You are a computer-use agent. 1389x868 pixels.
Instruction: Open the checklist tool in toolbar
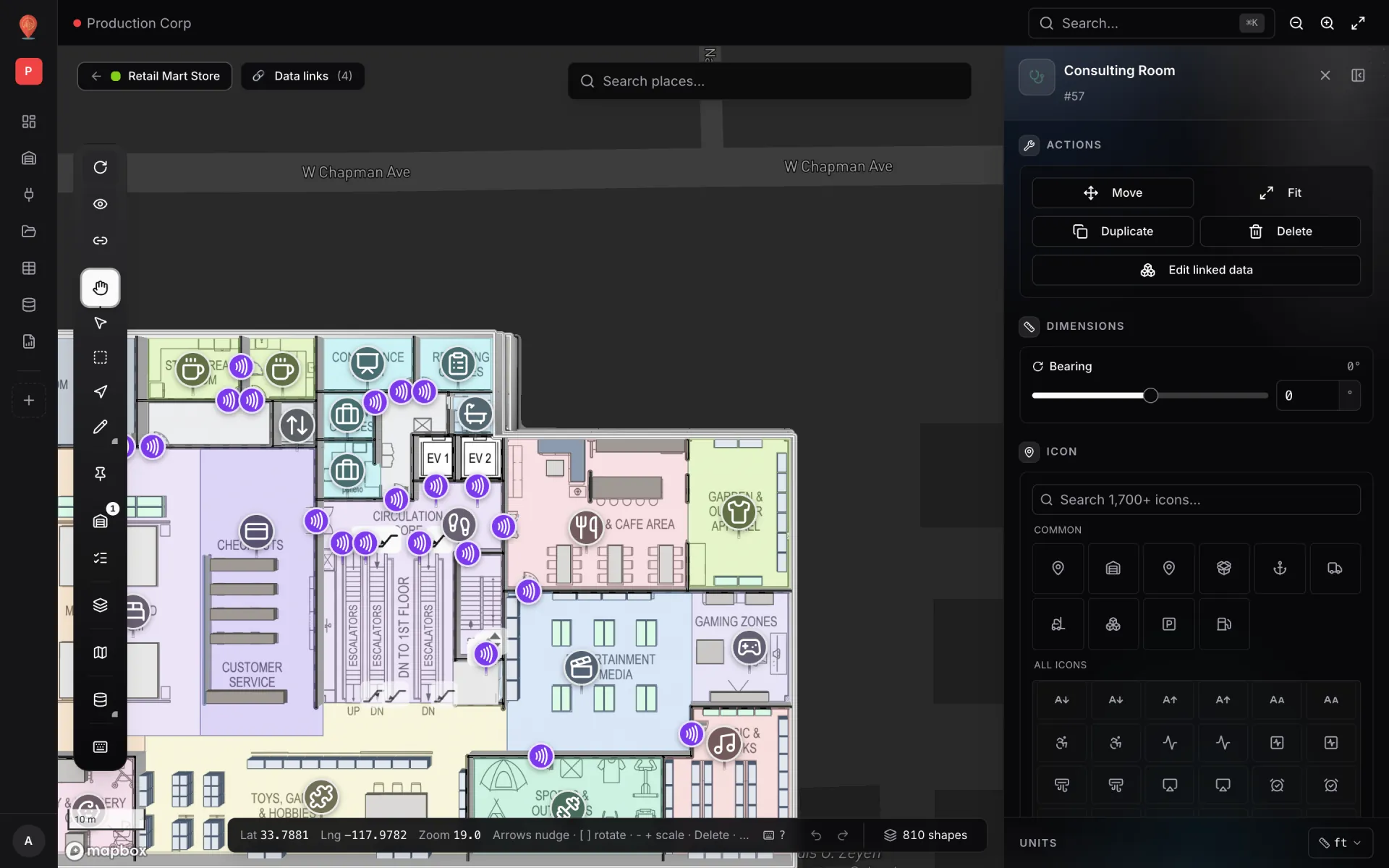(x=100, y=558)
